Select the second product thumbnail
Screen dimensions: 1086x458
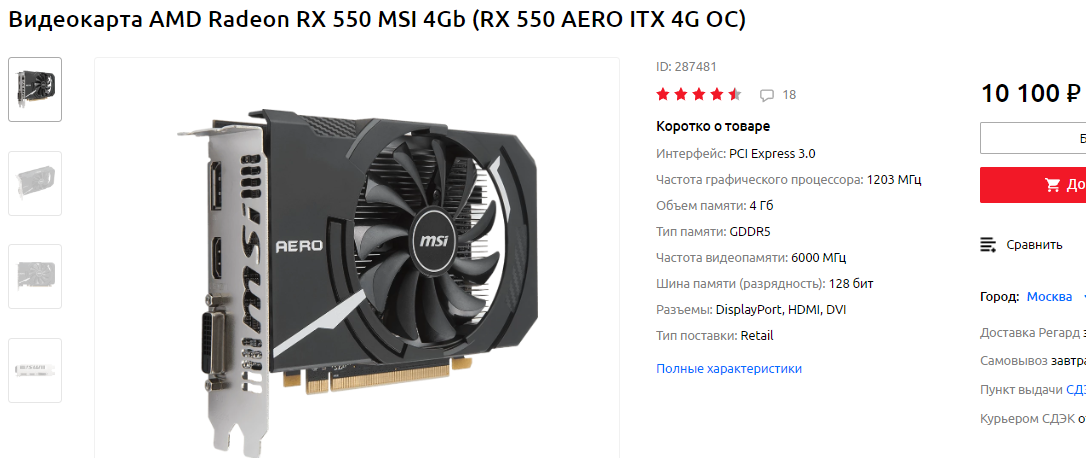pos(35,183)
